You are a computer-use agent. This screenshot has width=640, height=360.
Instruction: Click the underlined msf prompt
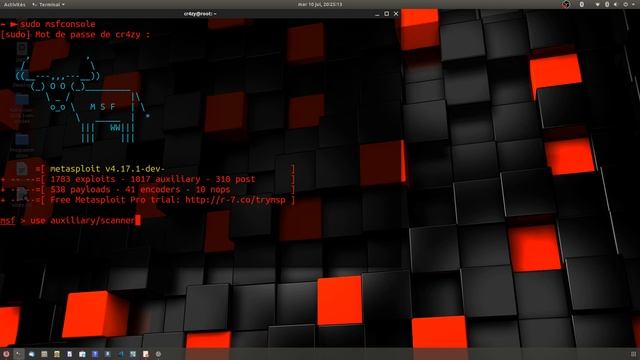tap(8, 220)
